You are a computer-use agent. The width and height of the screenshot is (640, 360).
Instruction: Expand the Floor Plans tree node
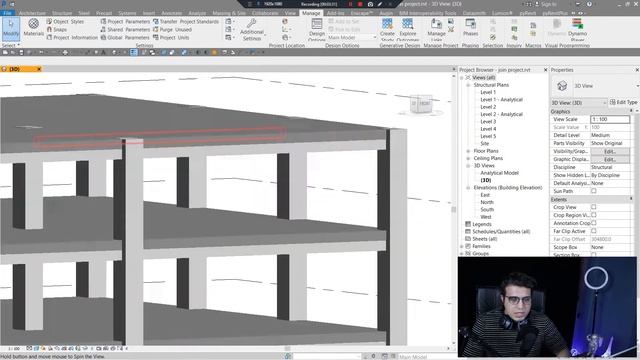click(x=468, y=151)
